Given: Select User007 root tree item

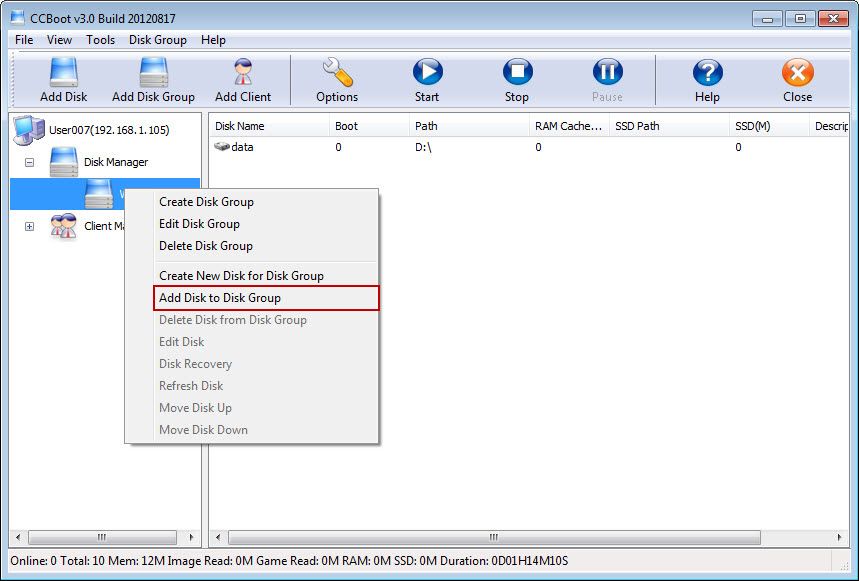Looking at the screenshot, I should coord(108,130).
